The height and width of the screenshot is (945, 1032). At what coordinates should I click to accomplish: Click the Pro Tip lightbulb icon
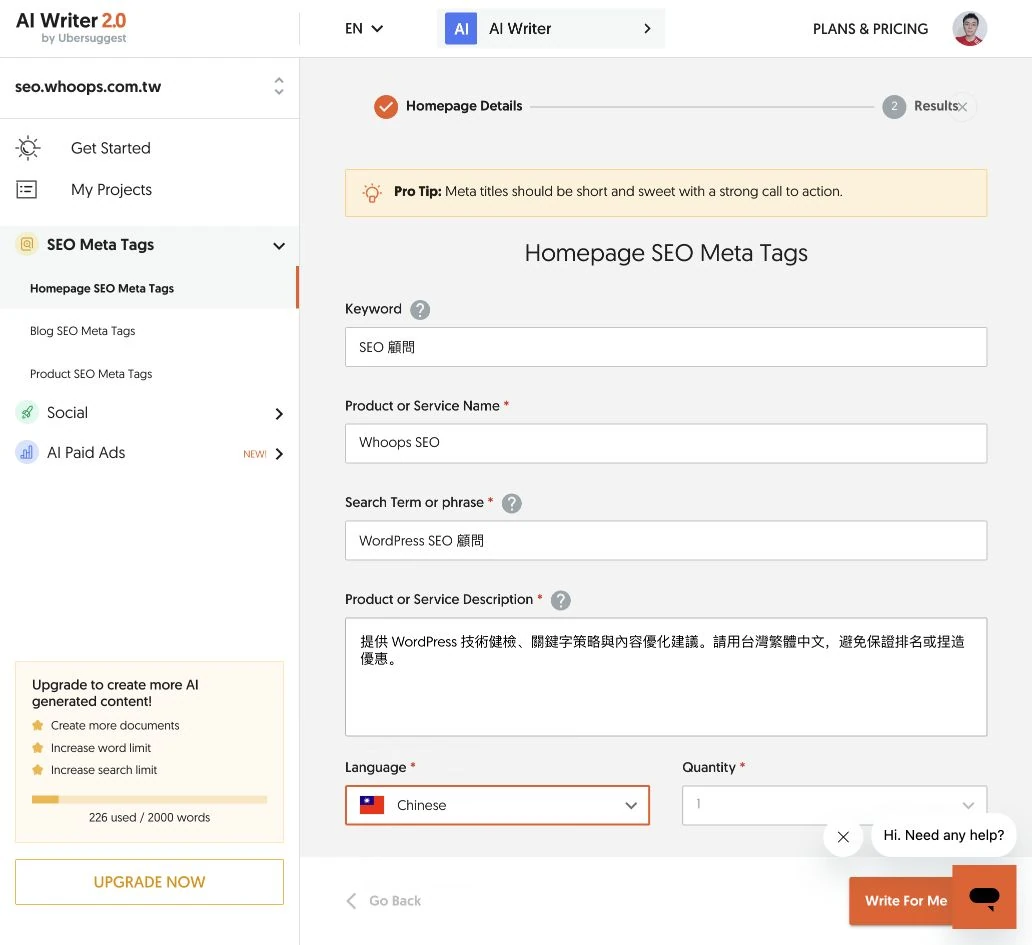371,192
